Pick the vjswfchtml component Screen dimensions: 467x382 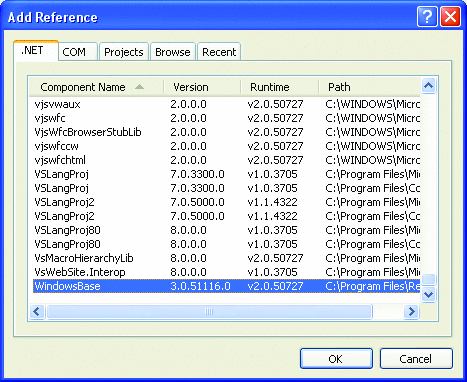[60, 160]
